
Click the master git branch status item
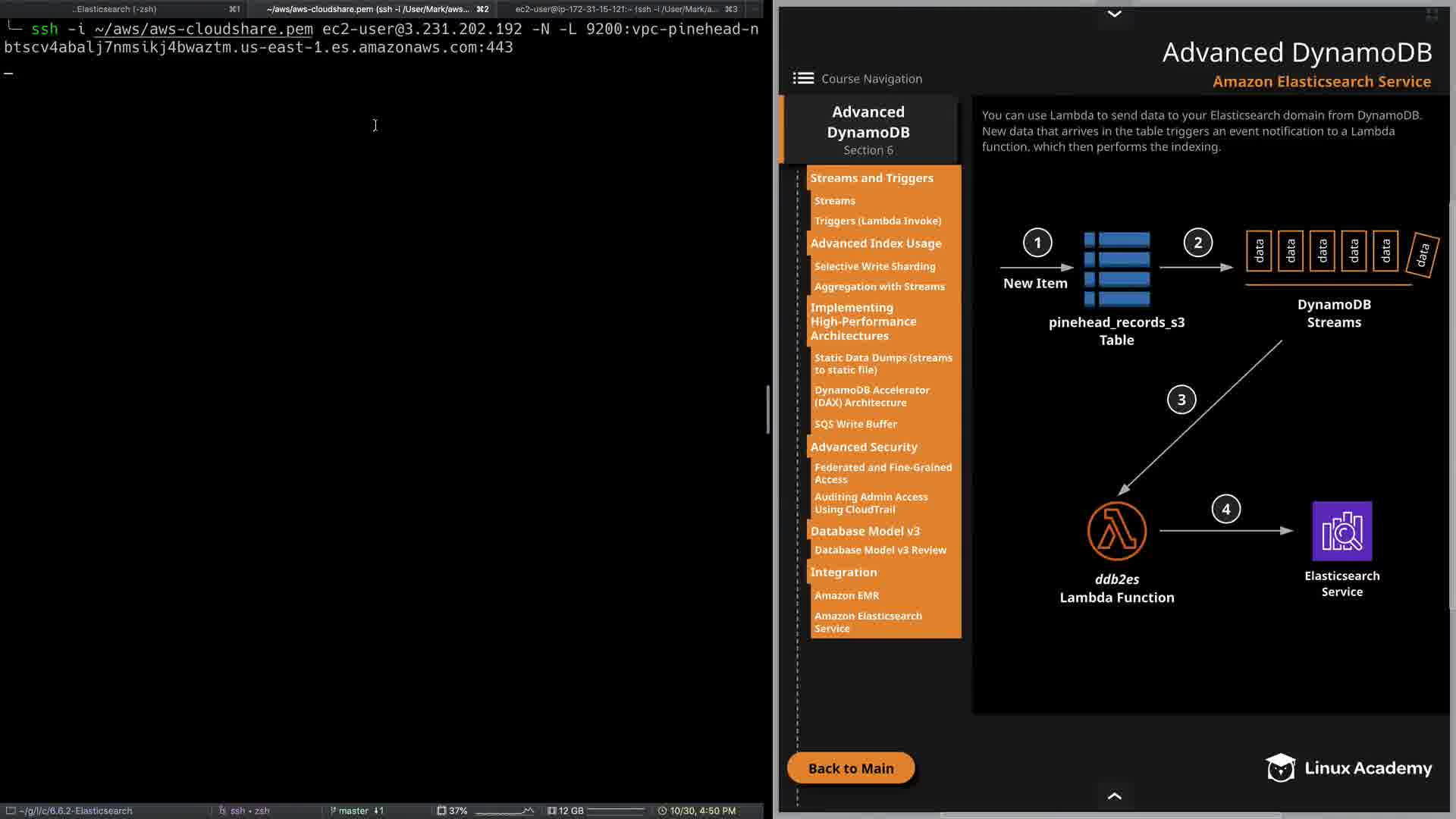353,811
